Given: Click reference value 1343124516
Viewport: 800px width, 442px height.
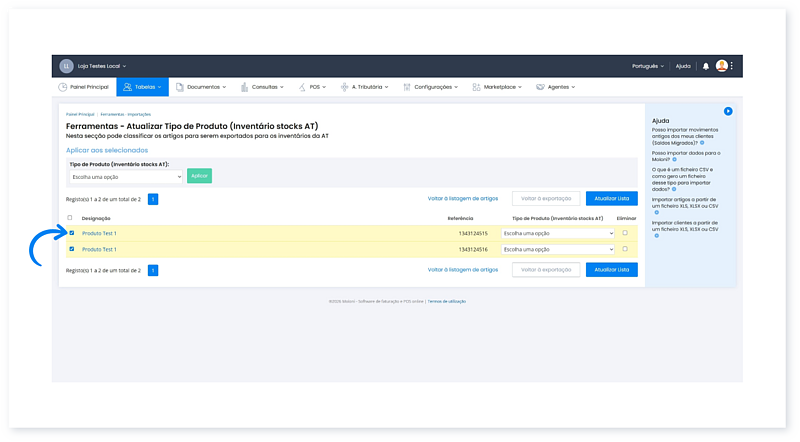Looking at the screenshot, I should [x=473, y=250].
